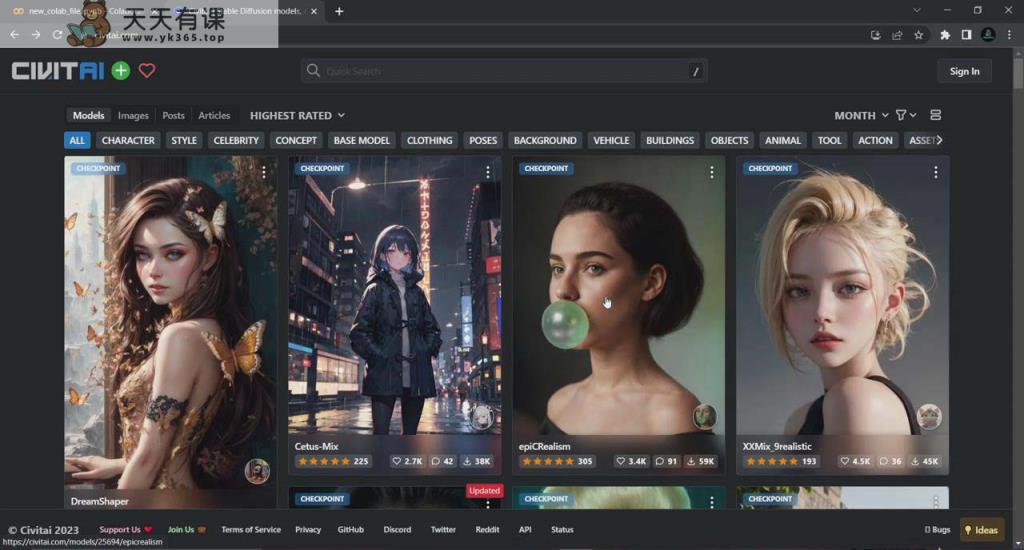Viewport: 1024px width, 550px height.
Task: Select the ALL category filter
Action: (x=77, y=140)
